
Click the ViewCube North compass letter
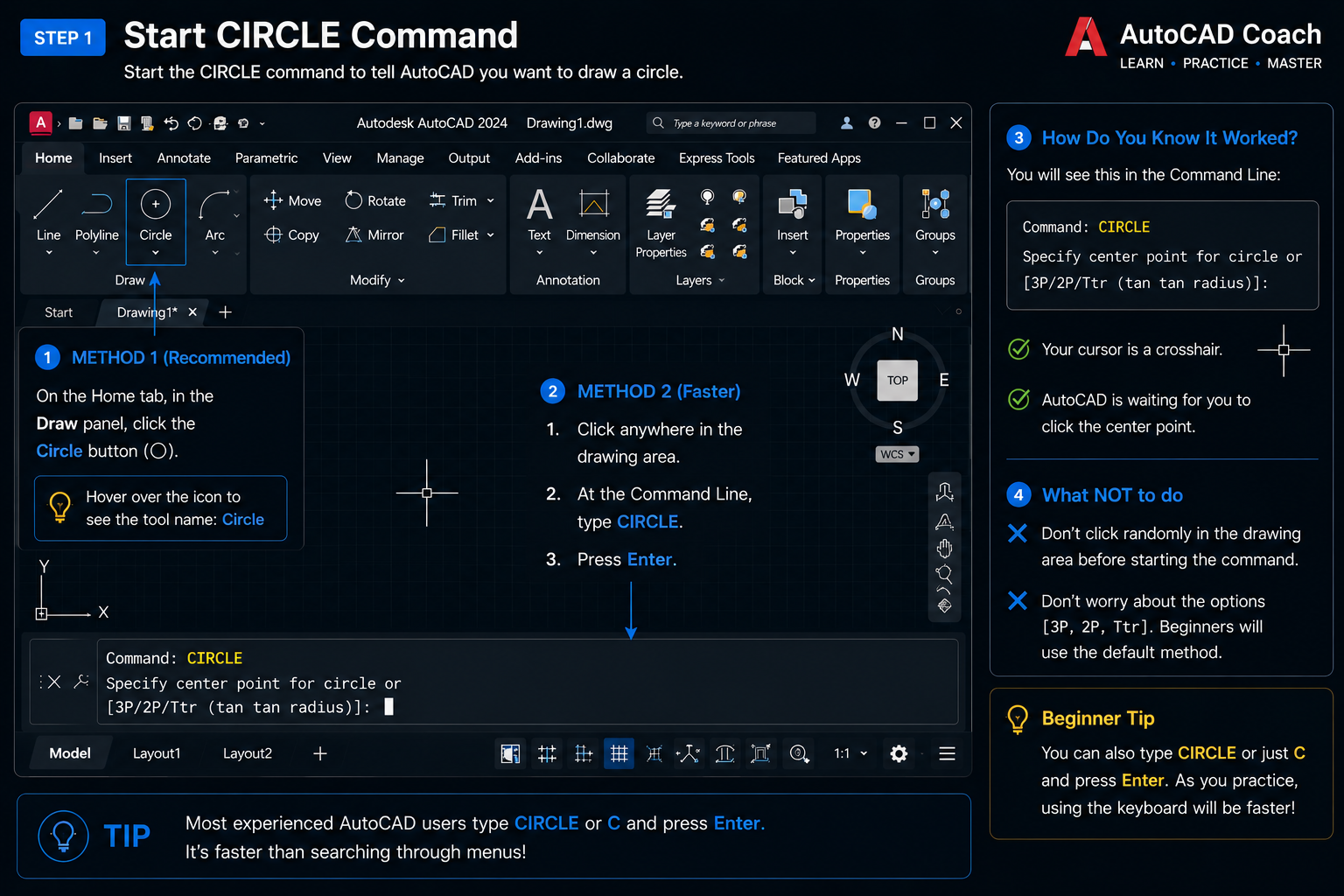[x=897, y=334]
